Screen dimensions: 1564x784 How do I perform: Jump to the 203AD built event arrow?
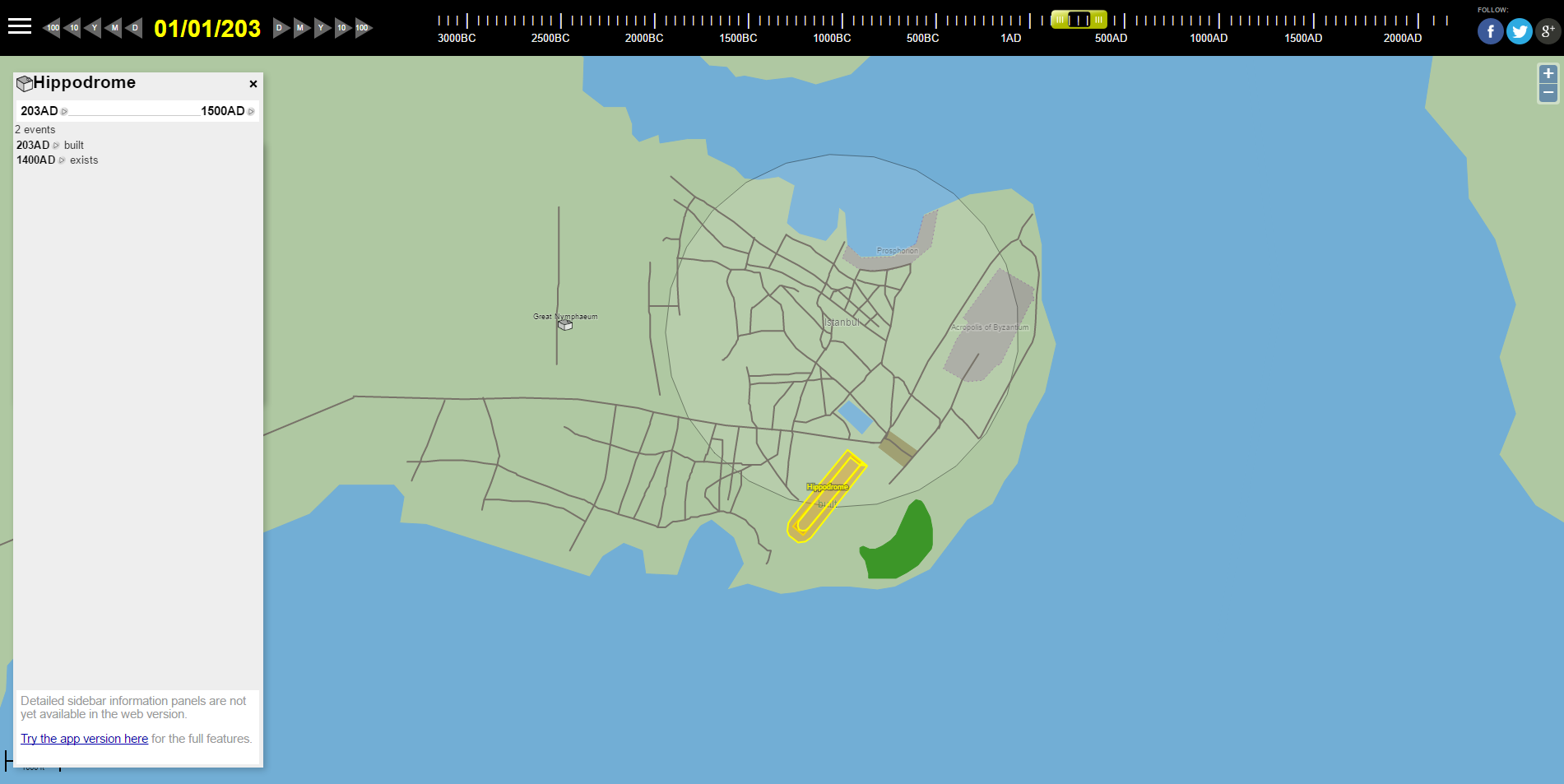[x=57, y=146]
